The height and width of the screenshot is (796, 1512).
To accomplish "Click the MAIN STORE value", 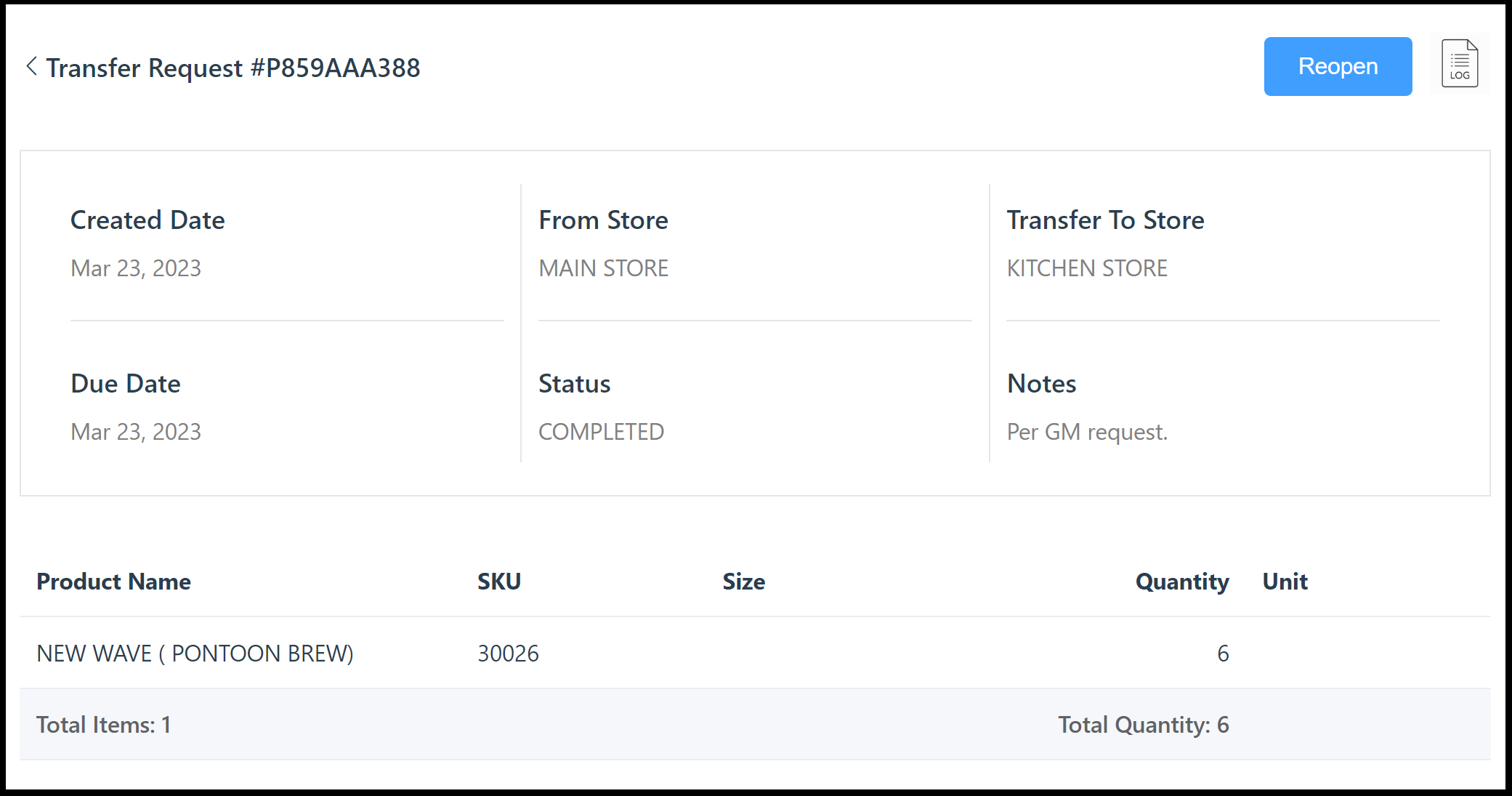I will coord(603,268).
